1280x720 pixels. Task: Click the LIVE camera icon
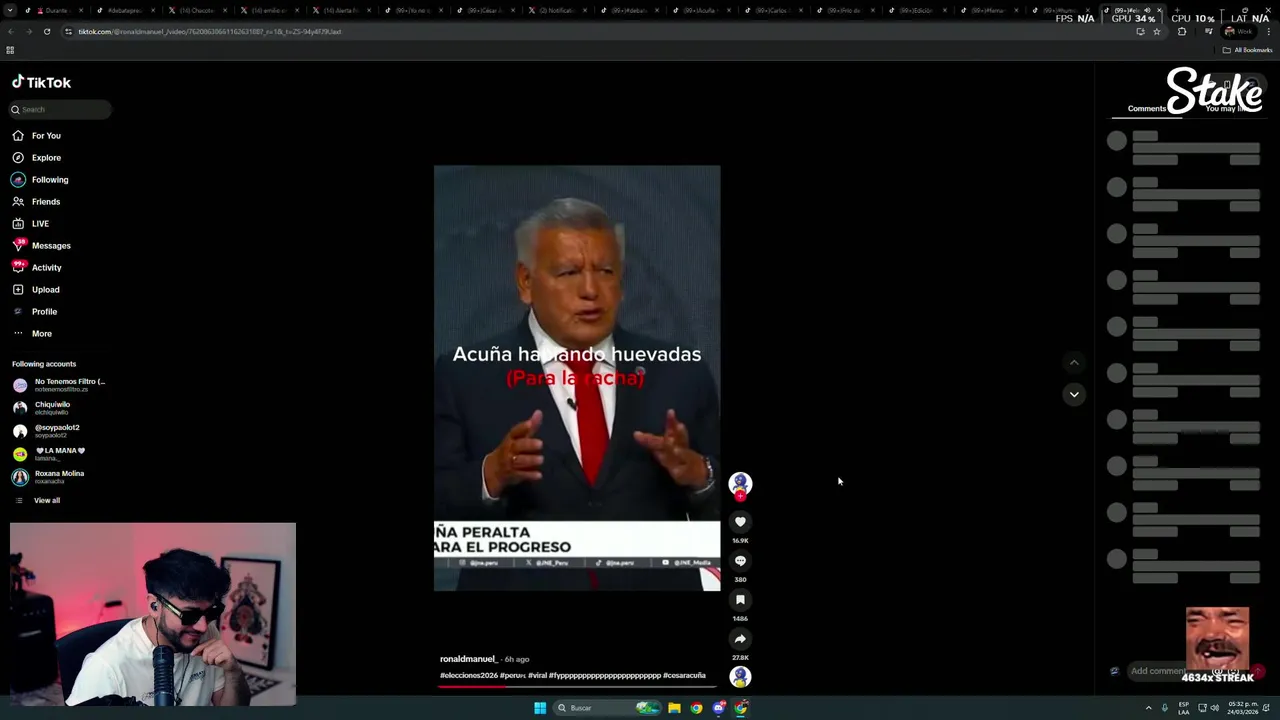(18, 224)
